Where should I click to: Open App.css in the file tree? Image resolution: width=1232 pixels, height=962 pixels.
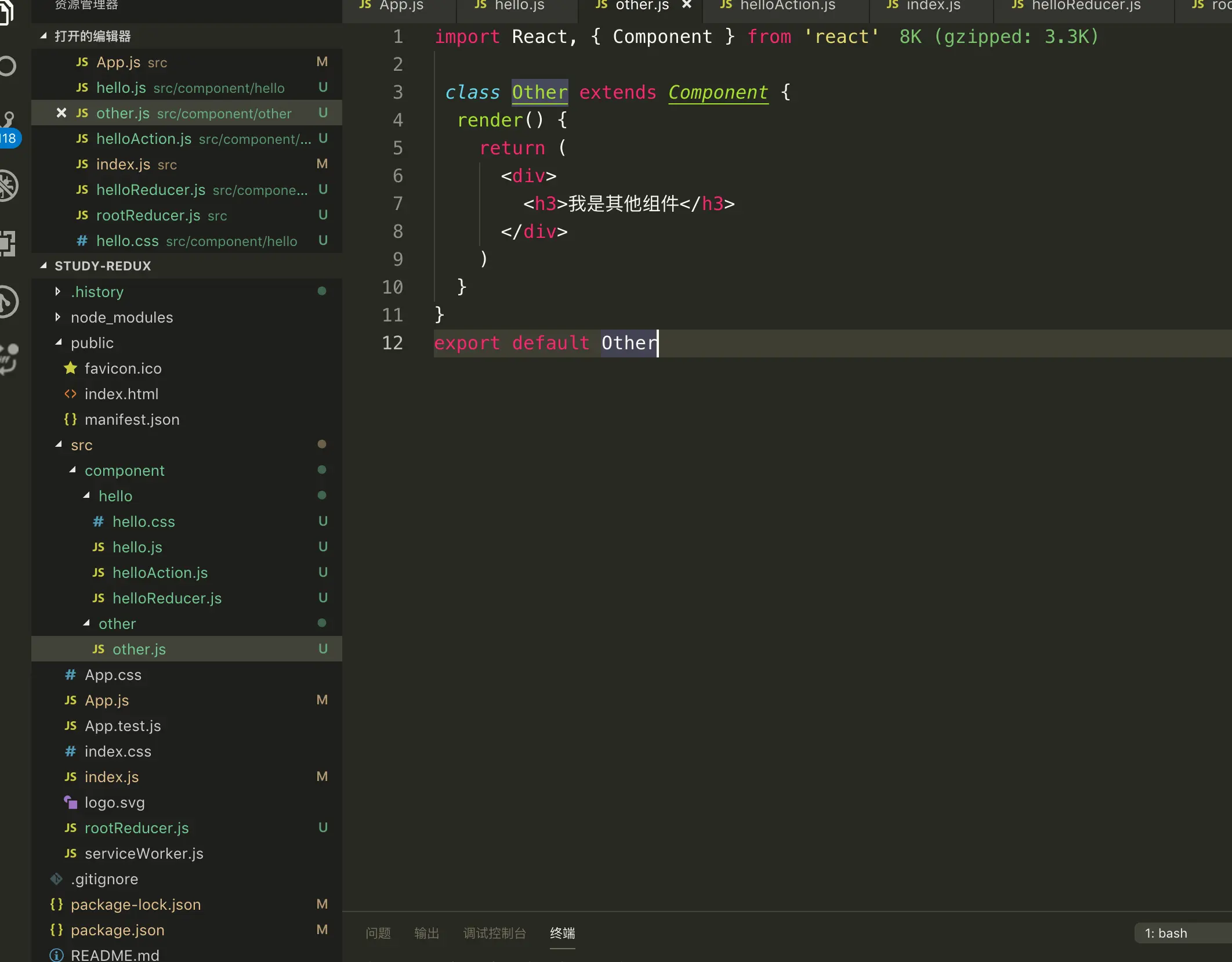coord(187,674)
